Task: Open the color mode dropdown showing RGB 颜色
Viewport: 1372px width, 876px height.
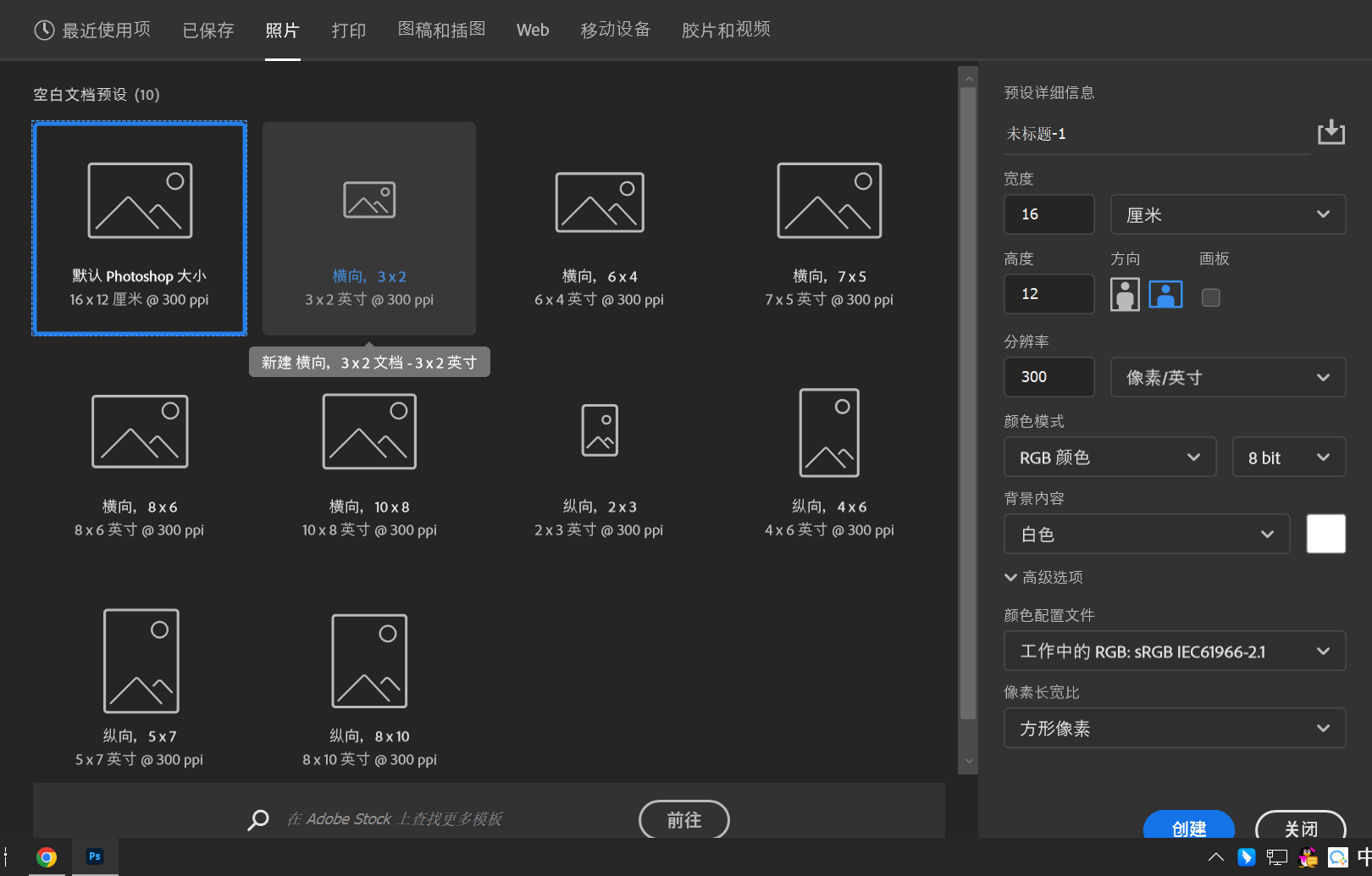Action: click(x=1109, y=457)
